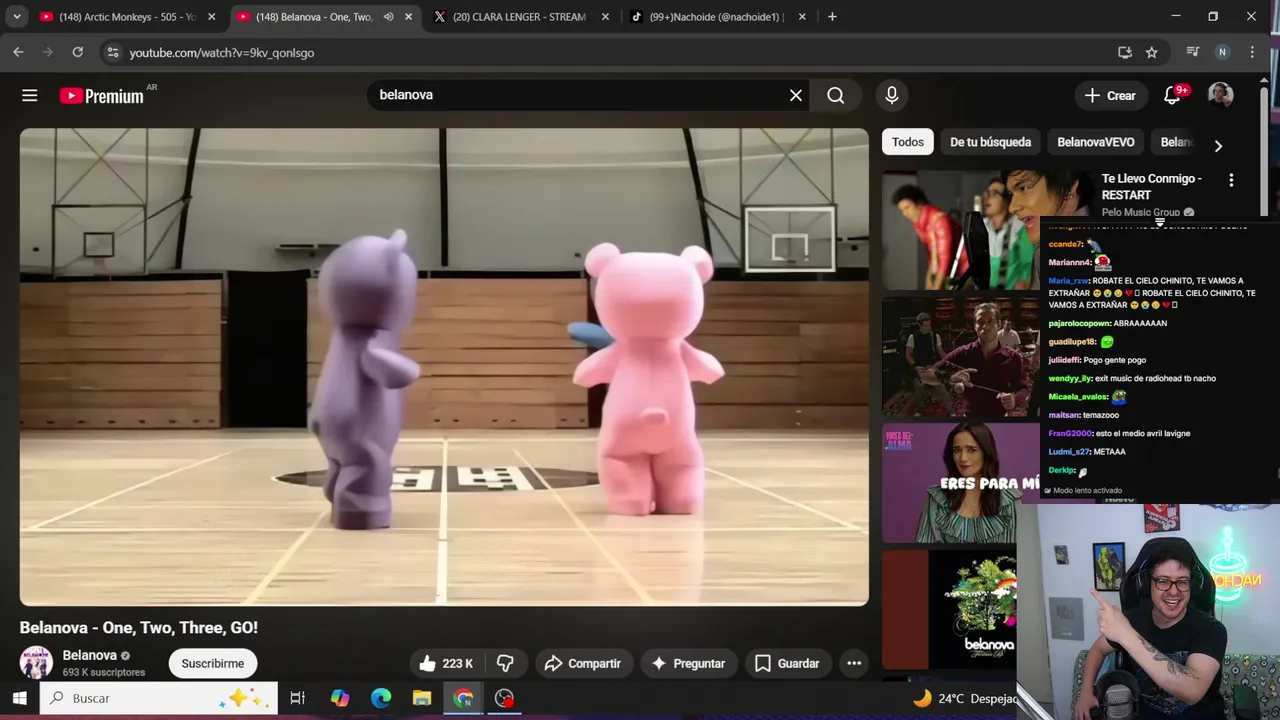The width and height of the screenshot is (1280, 720).
Task: Click the browser address bar URL
Action: pos(222,52)
